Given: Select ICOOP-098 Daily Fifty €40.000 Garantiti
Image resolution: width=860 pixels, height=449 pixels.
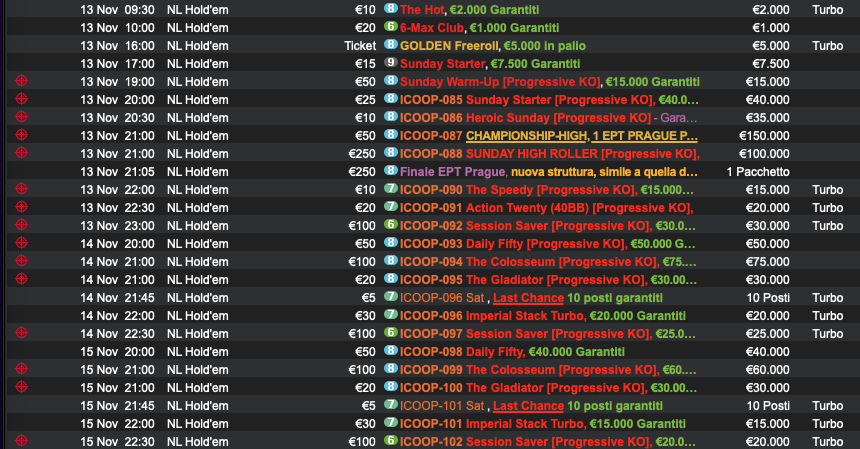Looking at the screenshot, I should (x=512, y=352).
